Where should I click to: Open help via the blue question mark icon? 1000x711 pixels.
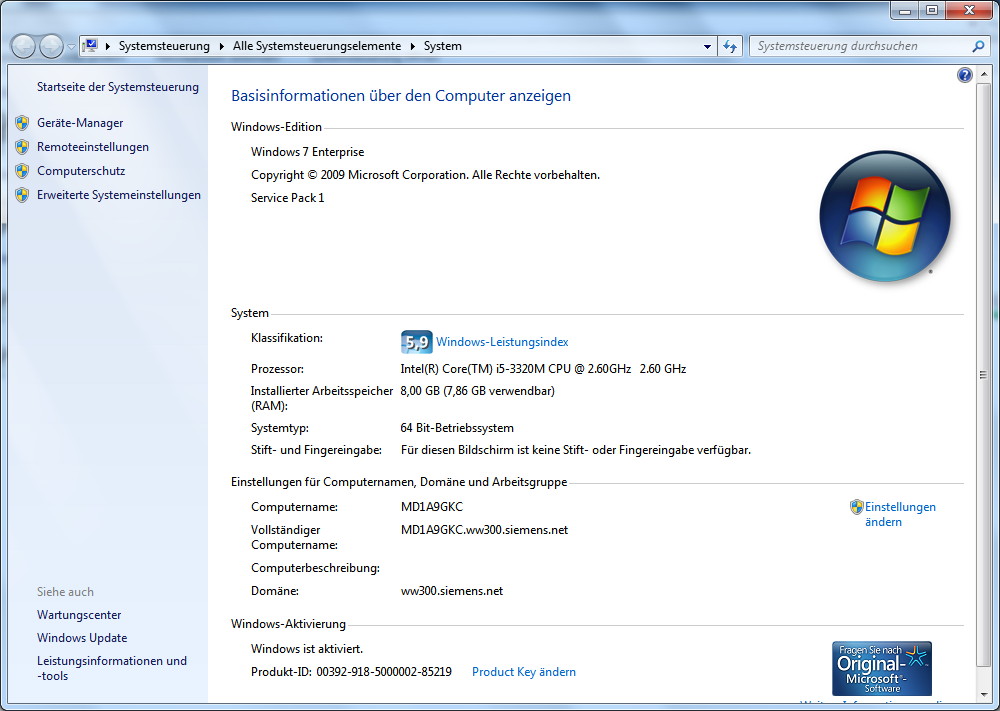(x=964, y=75)
